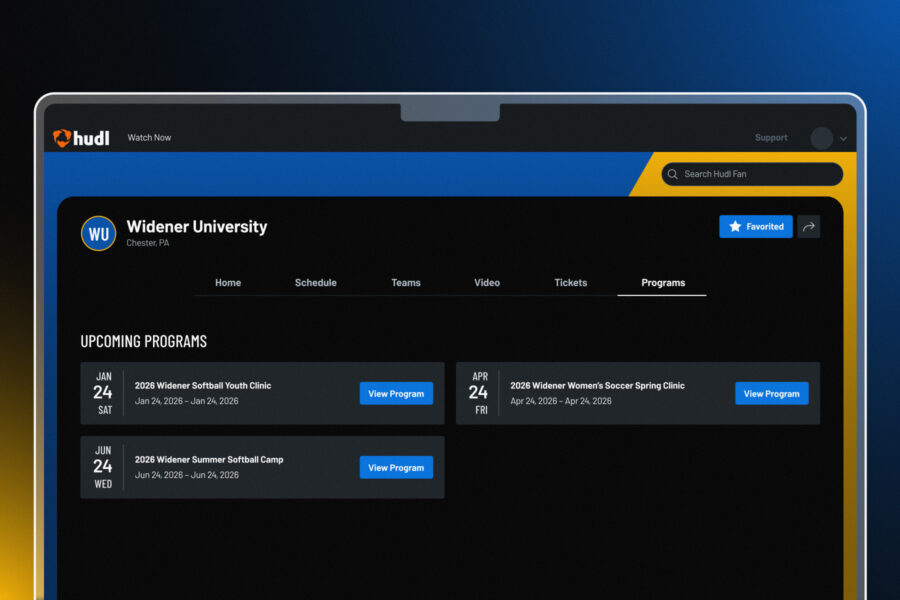Select the Programs tab
This screenshot has width=900, height=600.
tap(663, 283)
